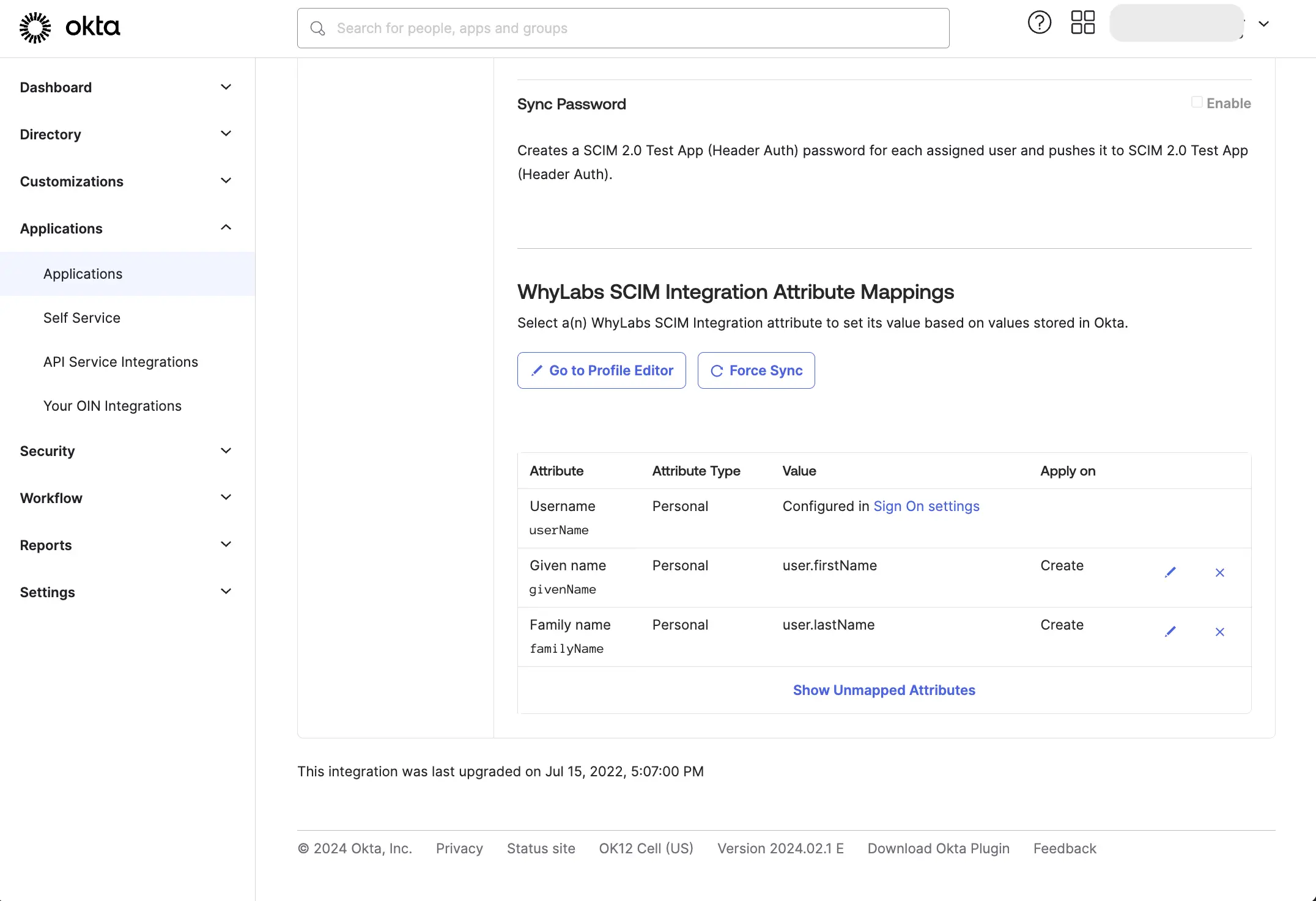Edit the Given name attribute mapping pencil icon
This screenshot has height=901, width=1316.
point(1170,572)
